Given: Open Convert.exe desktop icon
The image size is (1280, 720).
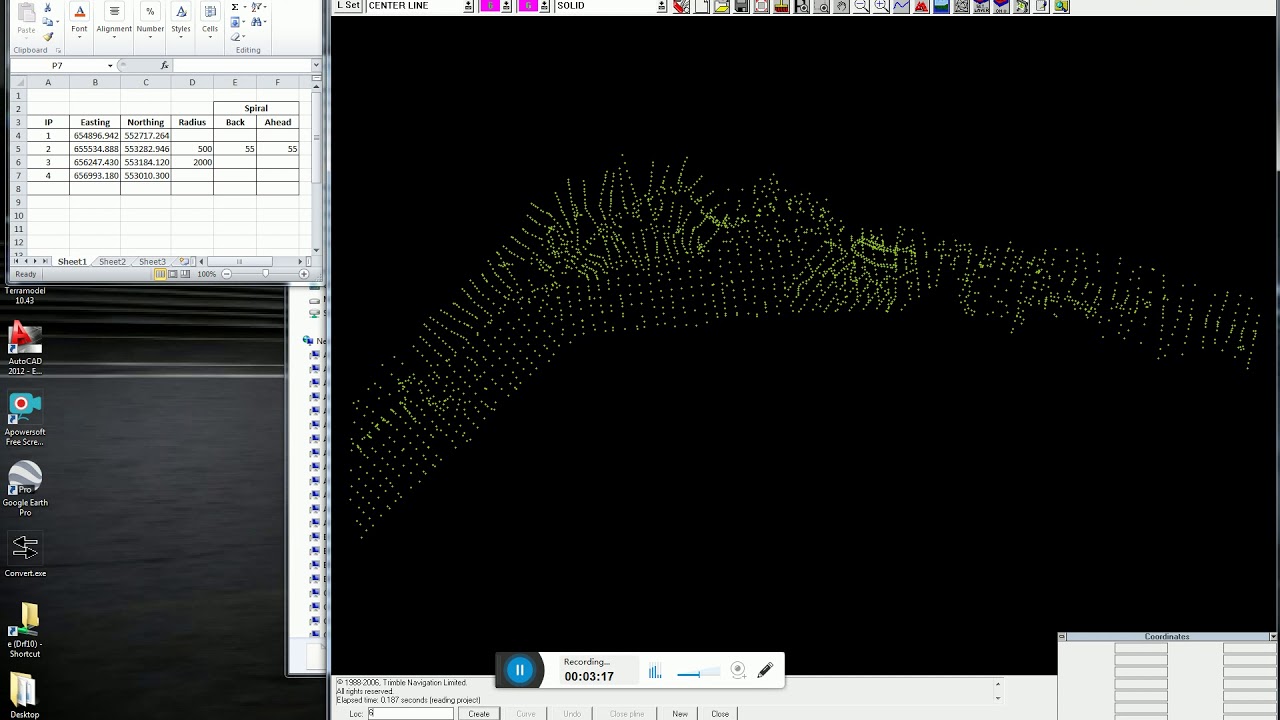Looking at the screenshot, I should 25,554.
